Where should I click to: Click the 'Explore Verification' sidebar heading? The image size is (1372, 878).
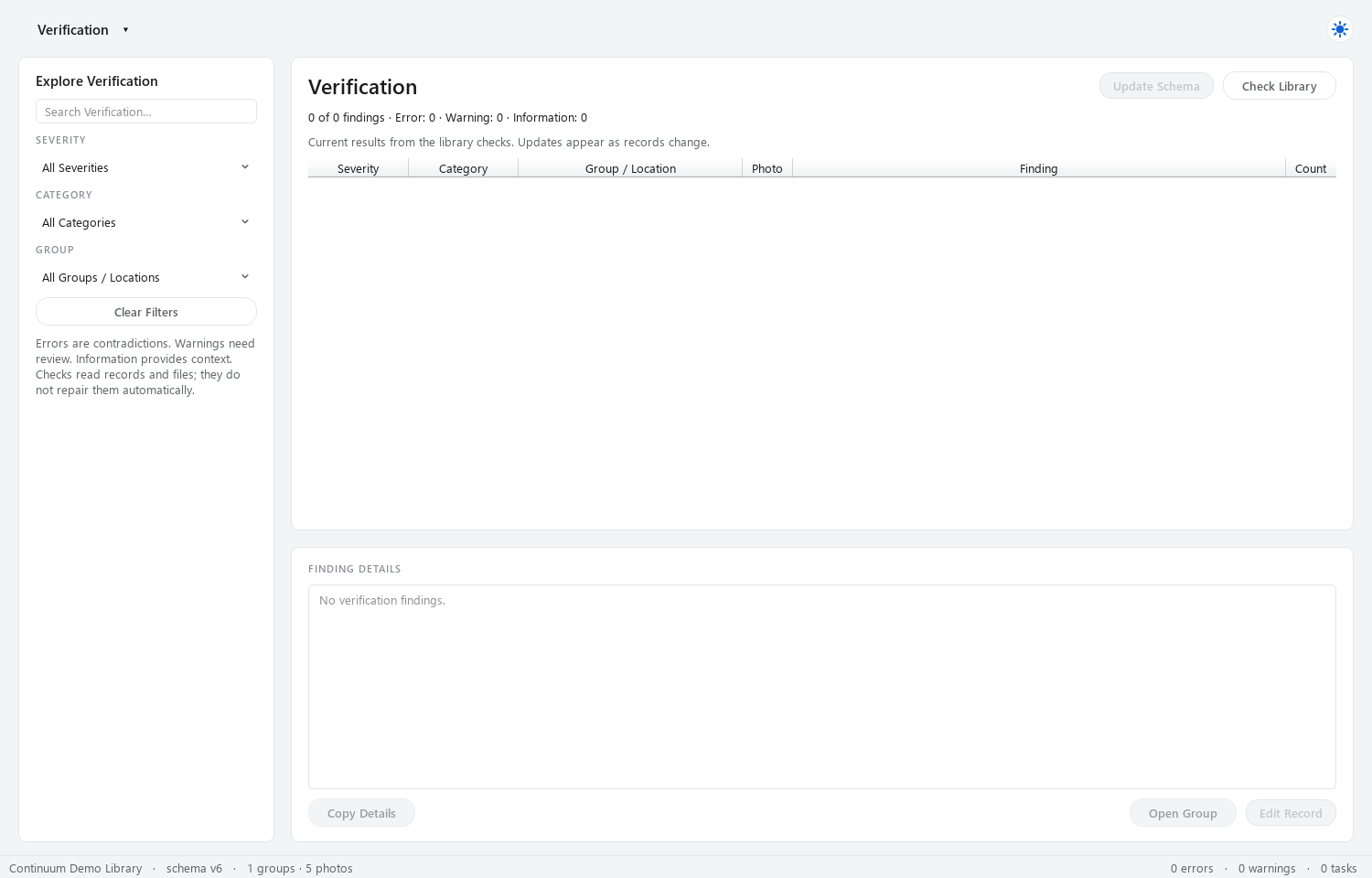point(97,80)
